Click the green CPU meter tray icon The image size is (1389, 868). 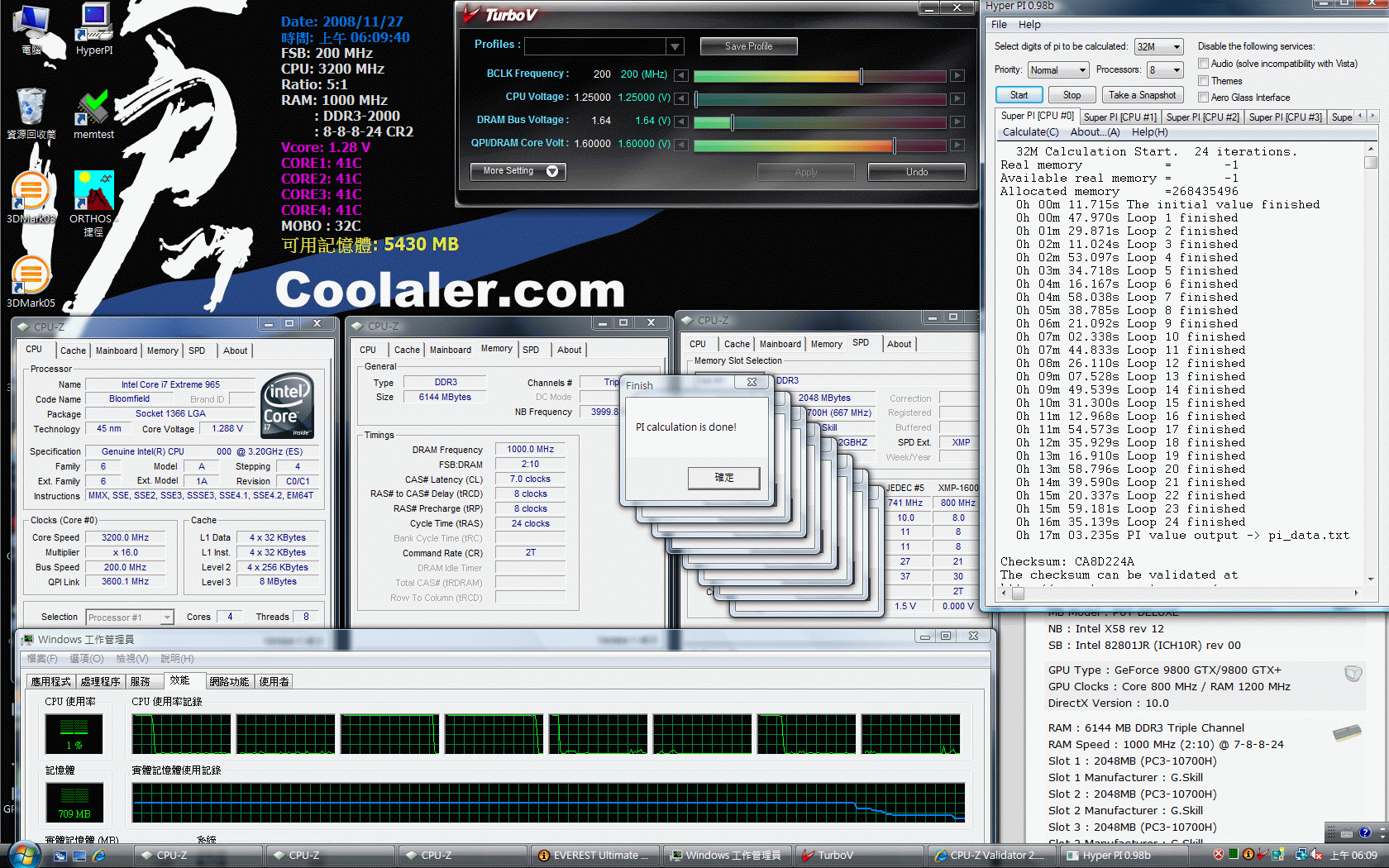point(1234,855)
